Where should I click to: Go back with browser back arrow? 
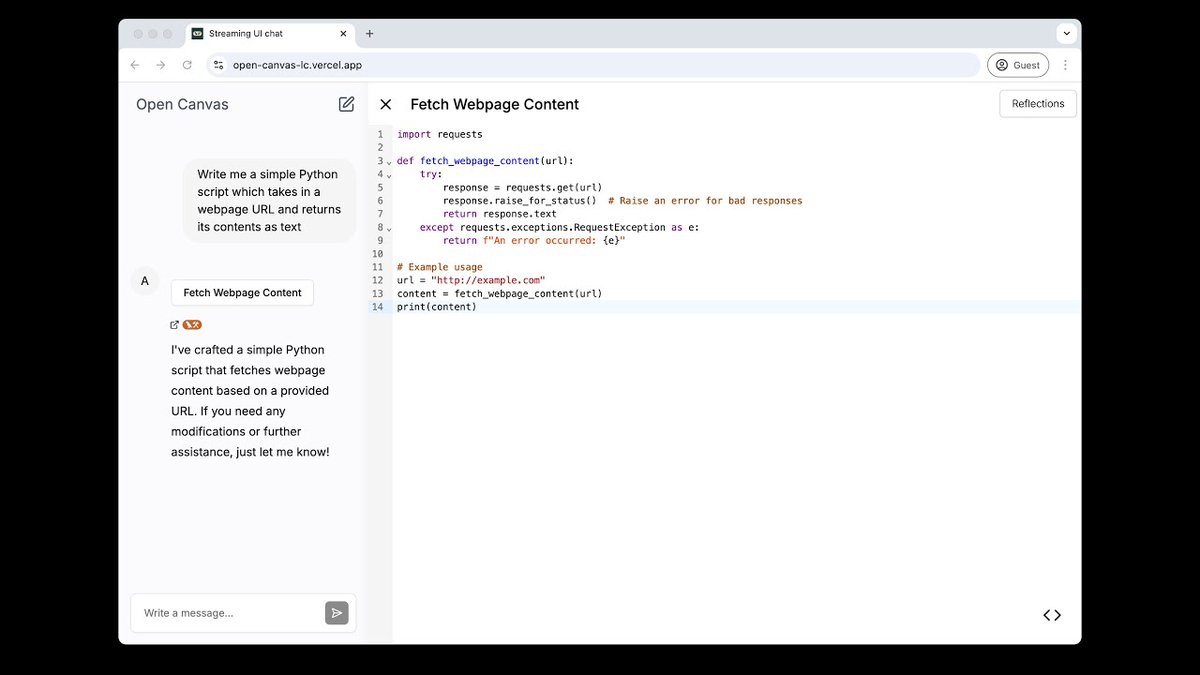(x=135, y=65)
